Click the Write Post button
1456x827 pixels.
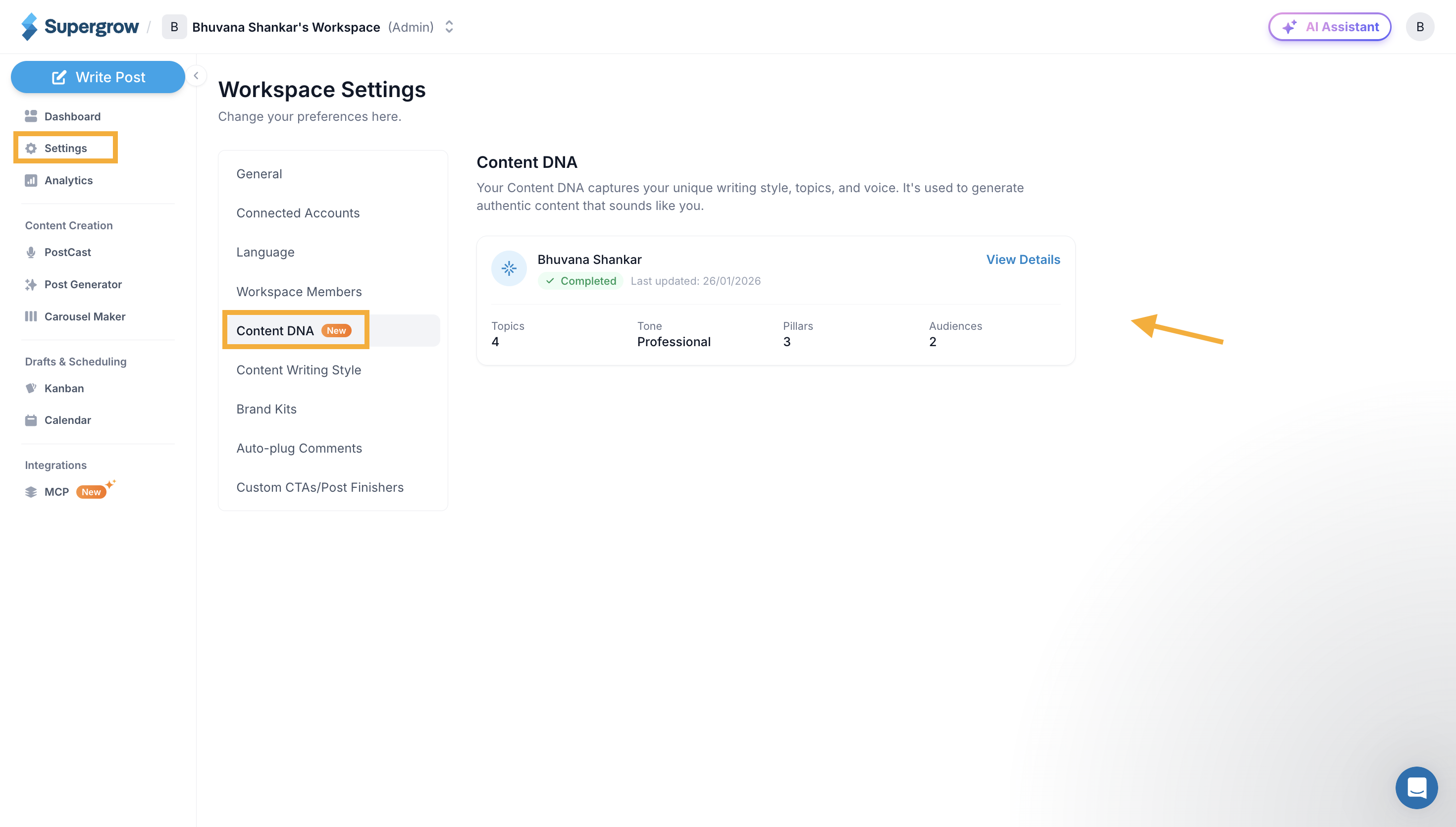98,77
